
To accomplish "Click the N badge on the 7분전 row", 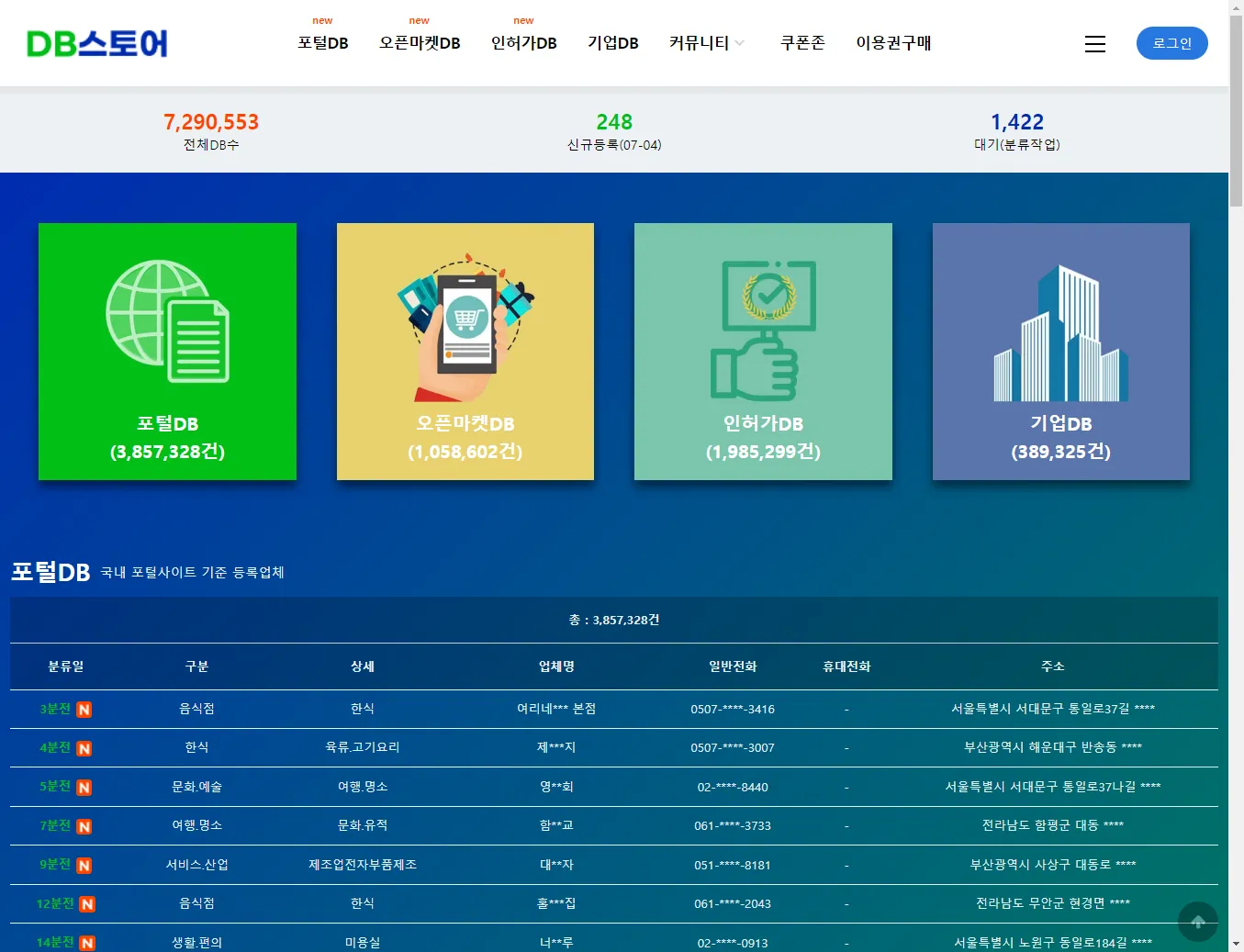I will coord(85,825).
